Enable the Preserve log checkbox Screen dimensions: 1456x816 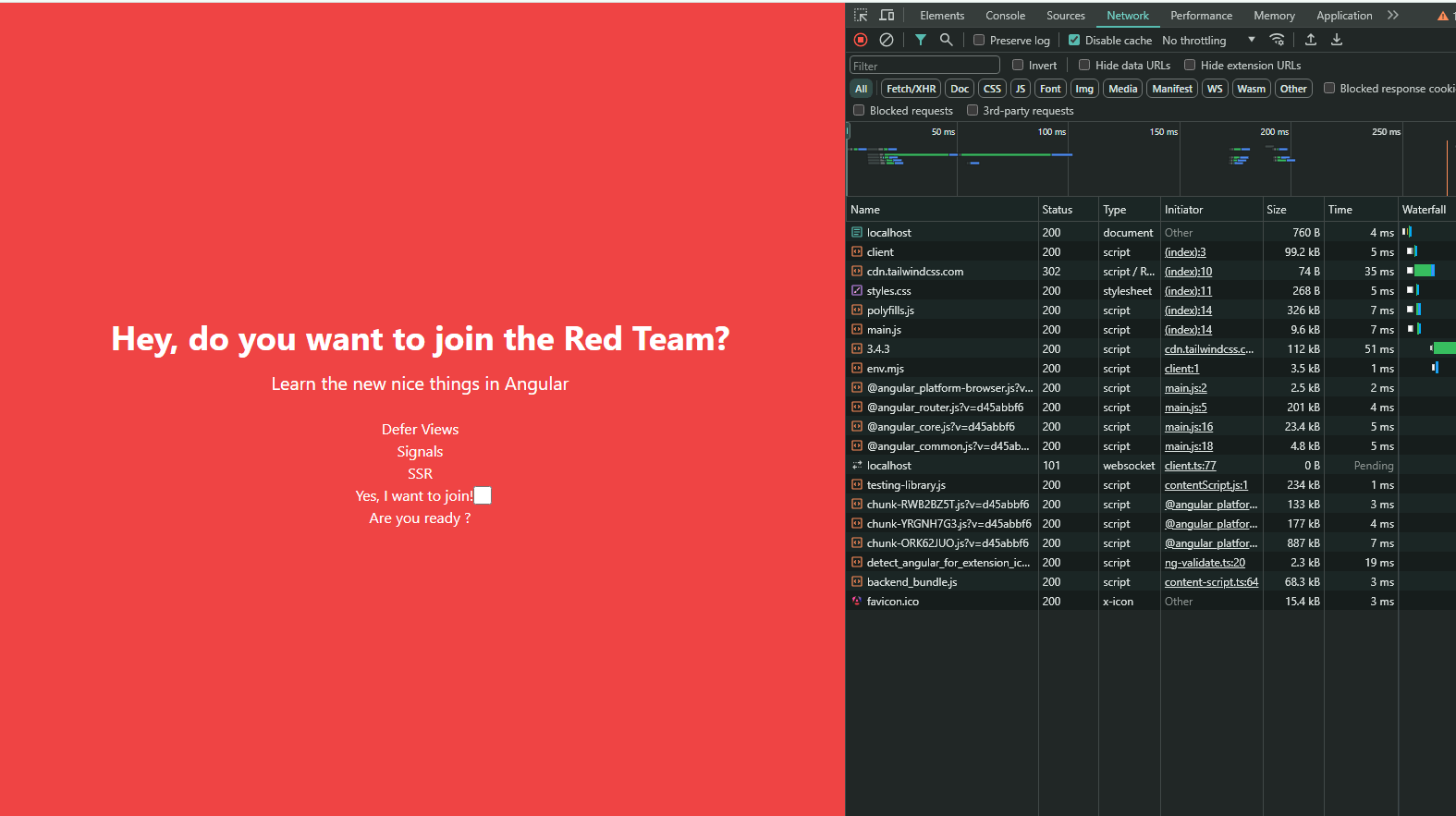coord(979,40)
